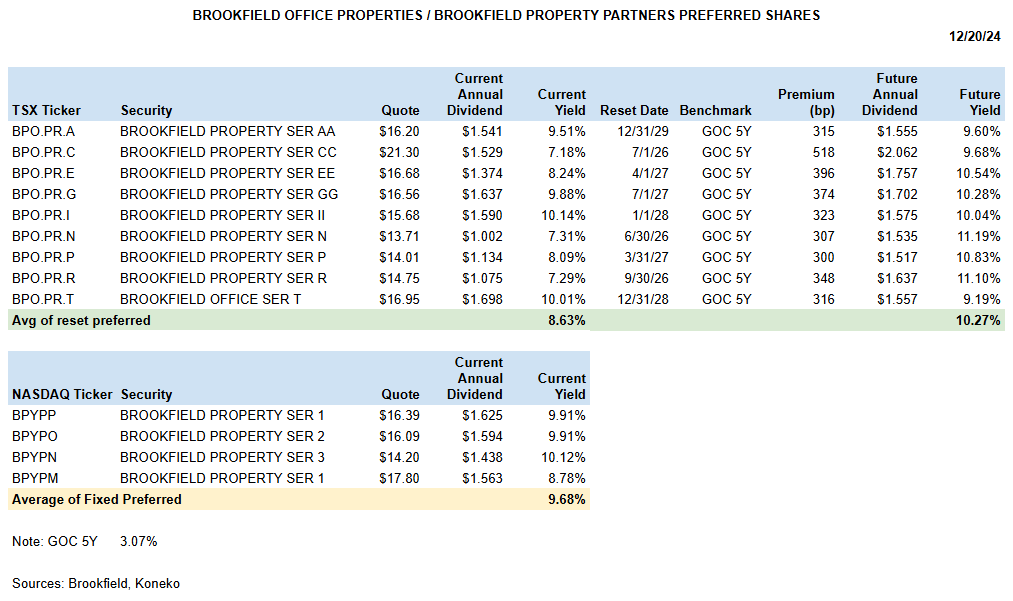Click the 'Avg of reset preferred' label
Screen dimensions: 1013x601
click(81, 321)
